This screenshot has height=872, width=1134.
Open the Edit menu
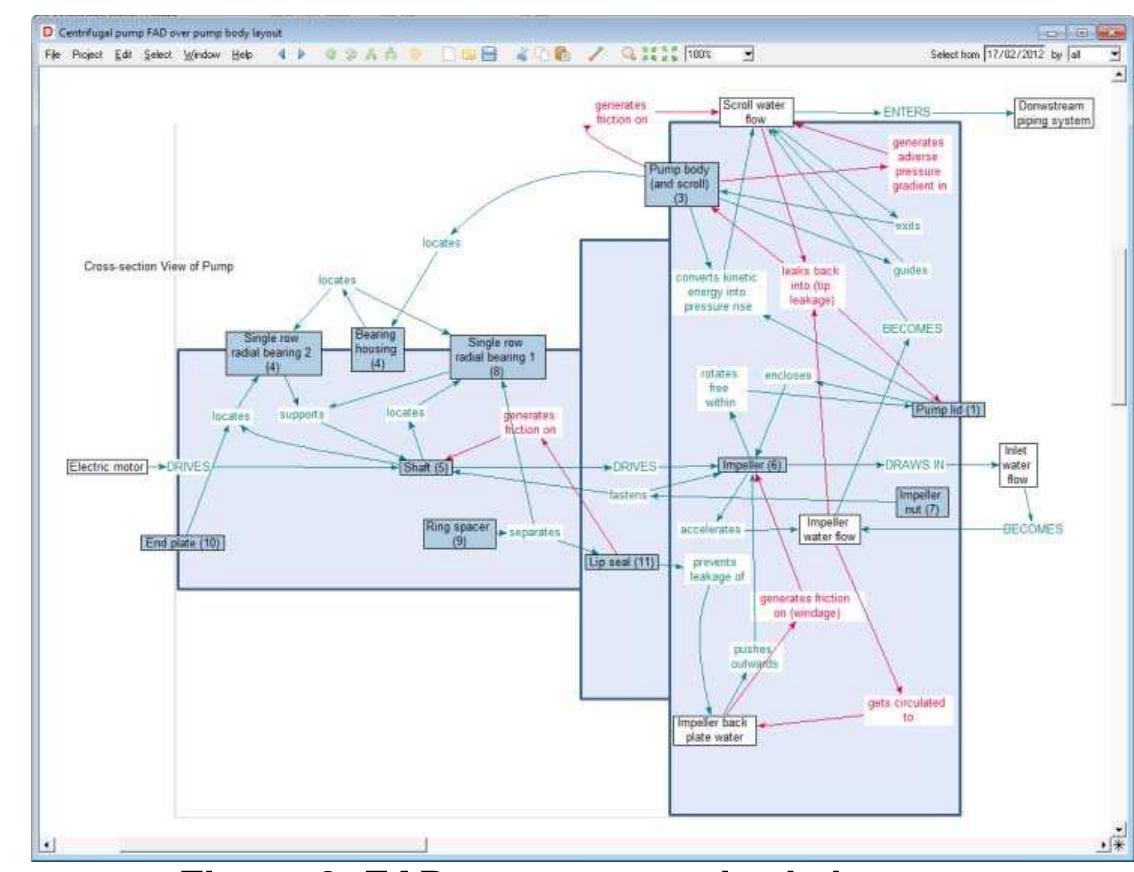point(124,54)
